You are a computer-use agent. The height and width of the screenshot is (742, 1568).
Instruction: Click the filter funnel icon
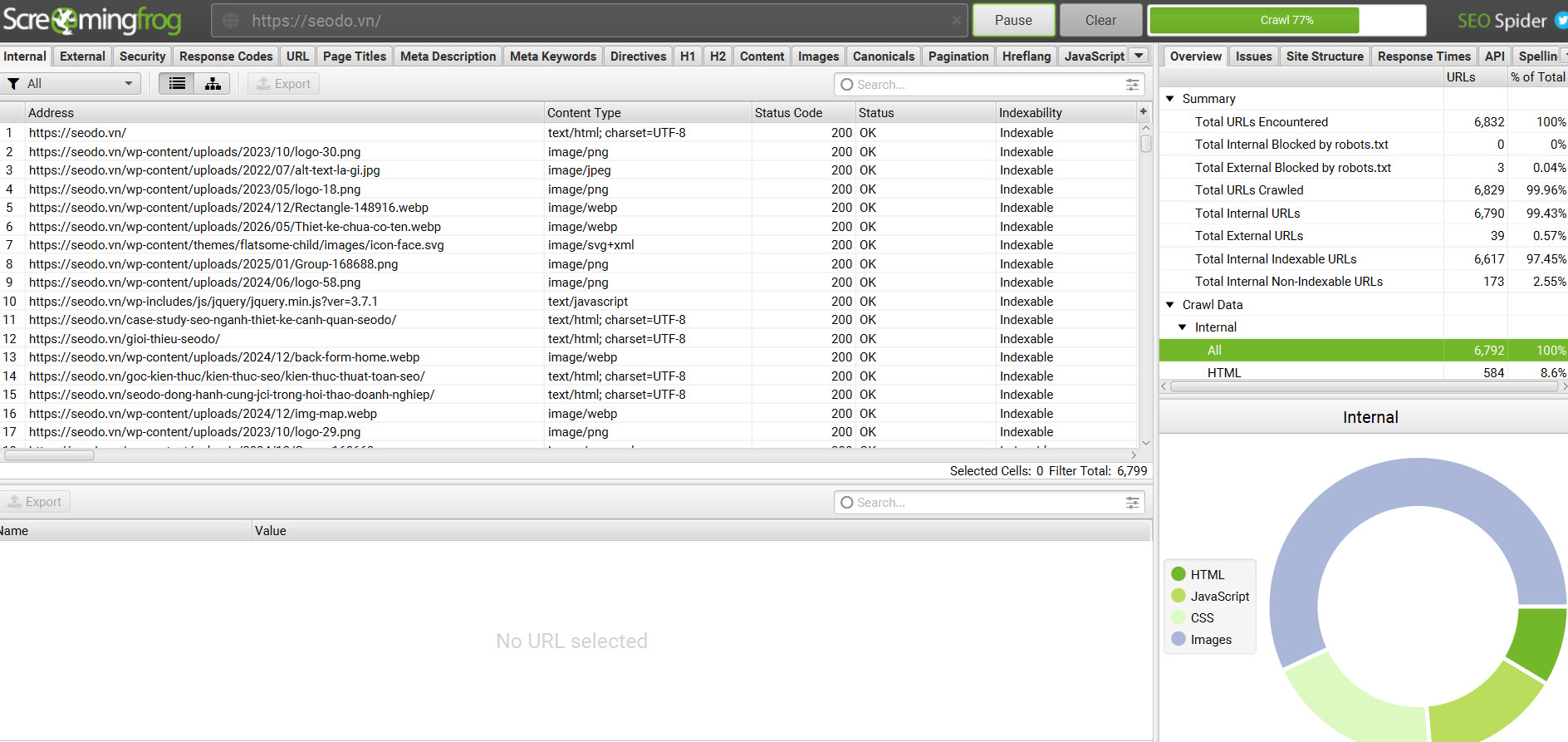[x=13, y=84]
